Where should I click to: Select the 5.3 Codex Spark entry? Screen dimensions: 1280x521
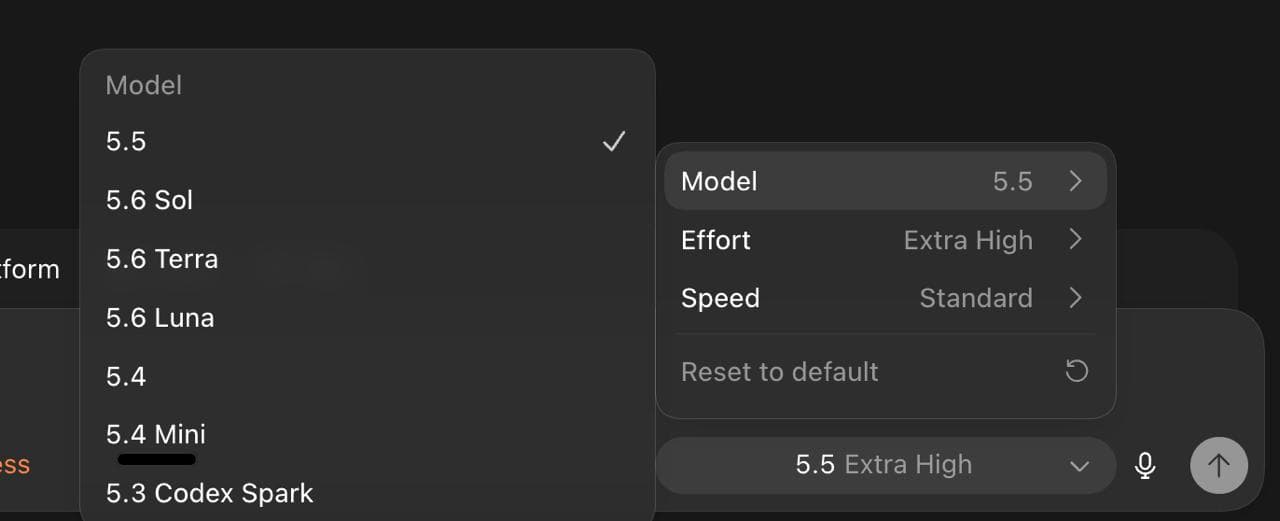(367, 493)
